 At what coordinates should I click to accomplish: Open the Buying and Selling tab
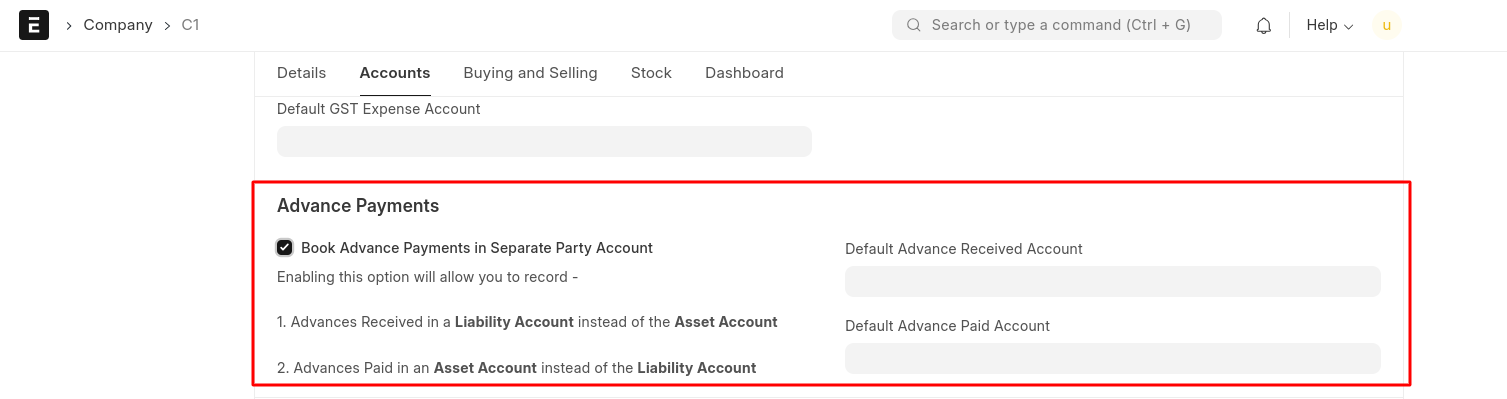[530, 73]
